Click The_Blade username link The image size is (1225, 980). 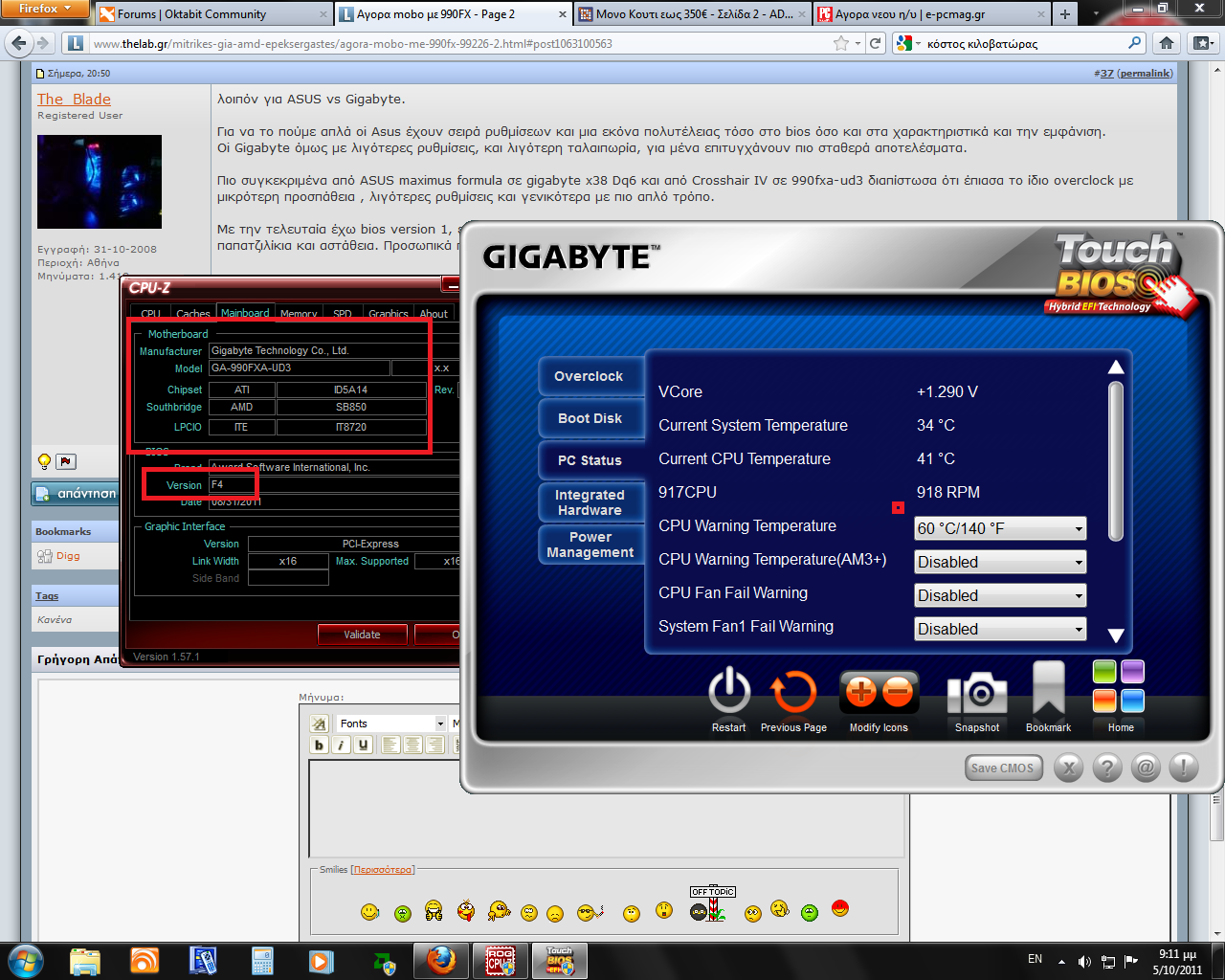(x=74, y=100)
